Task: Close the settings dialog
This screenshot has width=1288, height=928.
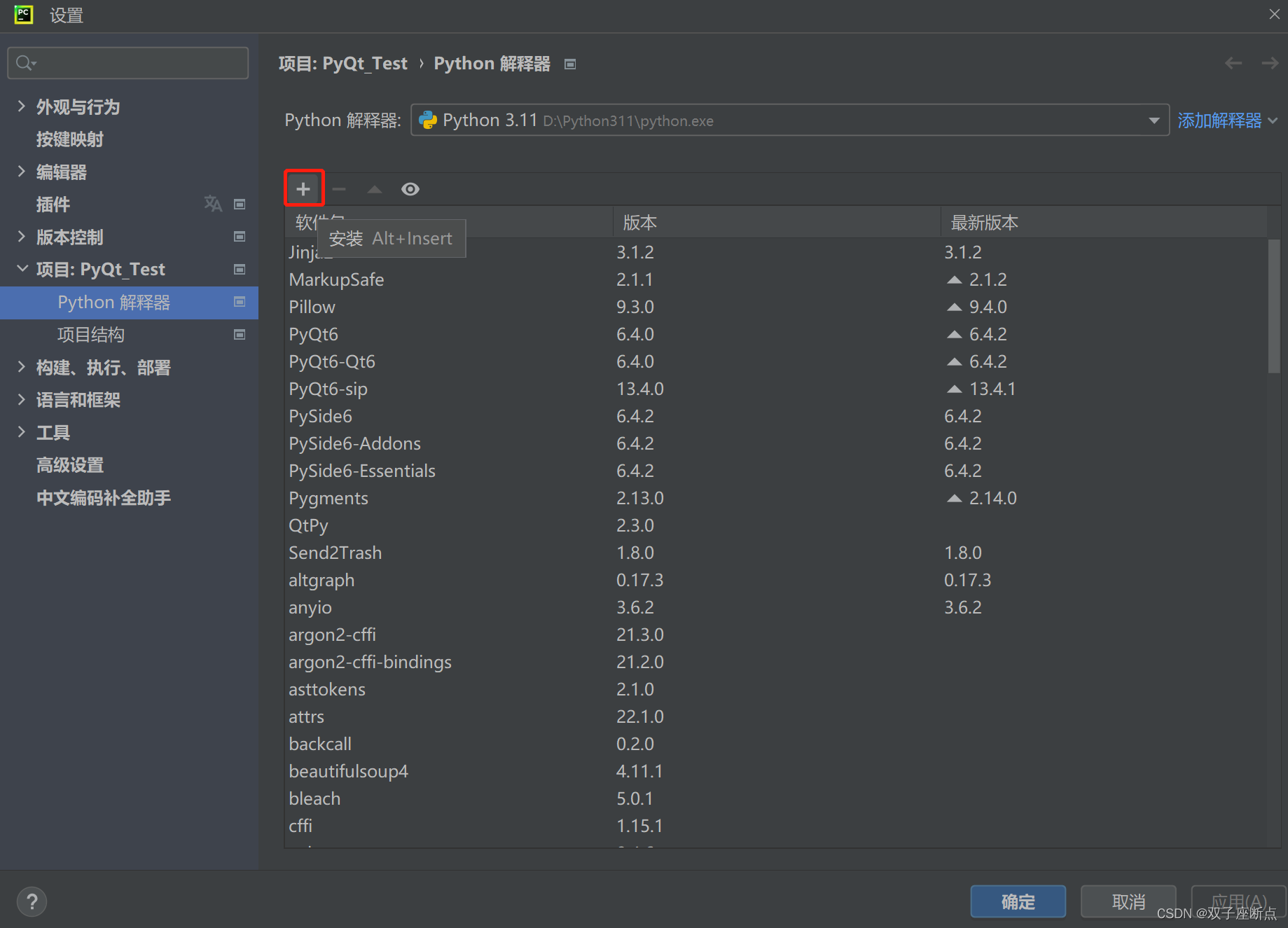Action: tap(1274, 14)
